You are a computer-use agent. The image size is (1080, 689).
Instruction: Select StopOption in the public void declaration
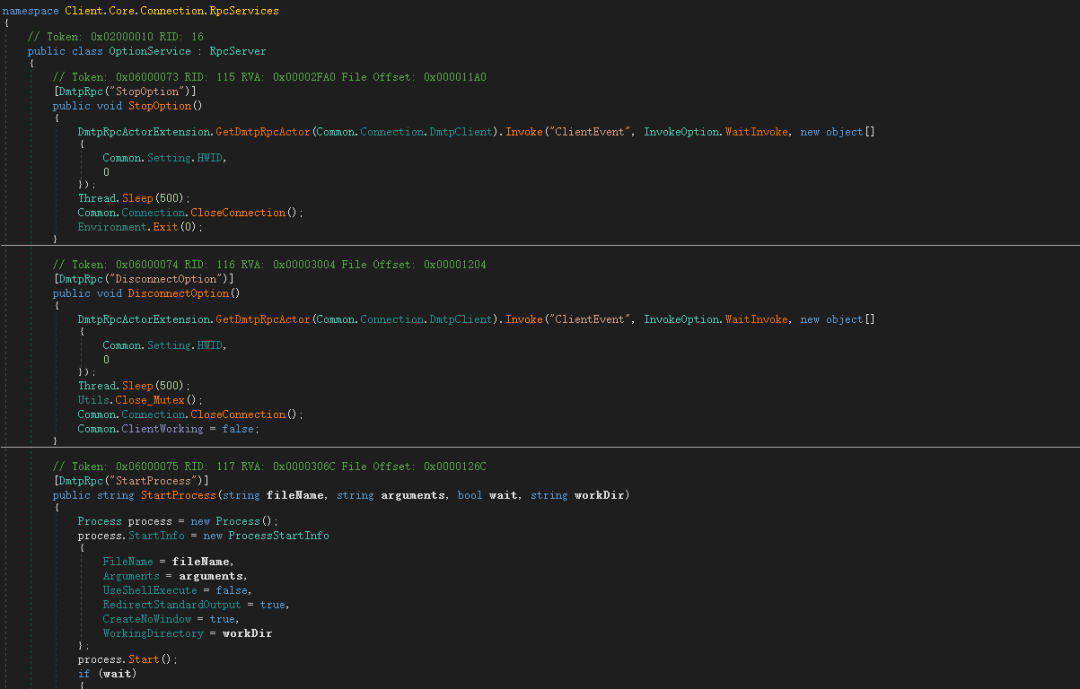(160, 106)
